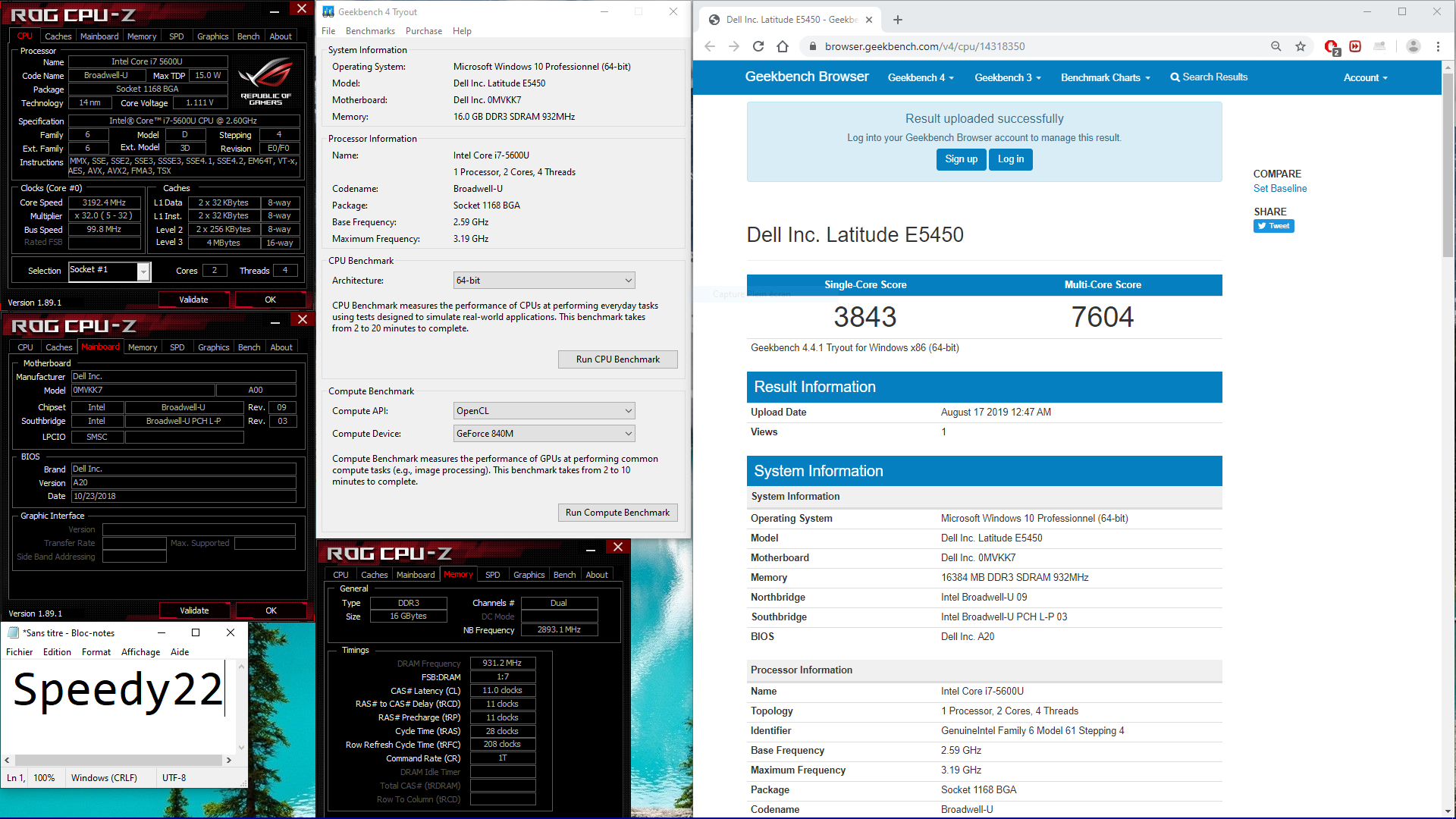The image size is (1456, 819).
Task: Switch to Caches tab in top CPU-Z
Action: coord(58,36)
